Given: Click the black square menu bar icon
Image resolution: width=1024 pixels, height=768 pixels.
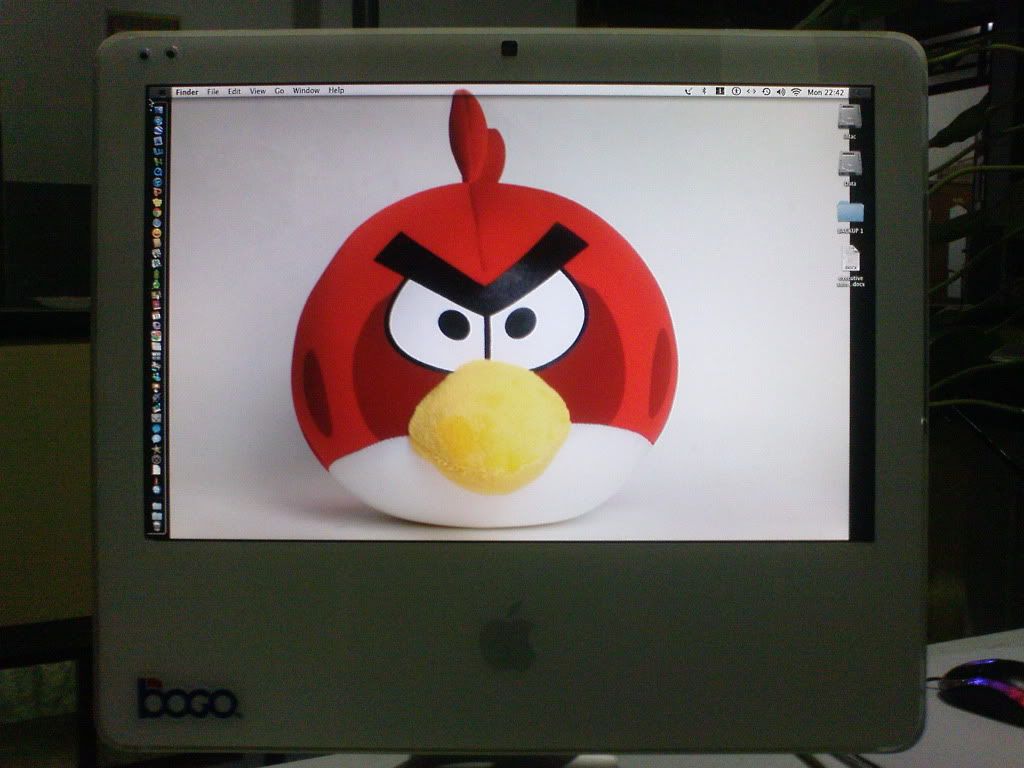Looking at the screenshot, I should coord(720,92).
